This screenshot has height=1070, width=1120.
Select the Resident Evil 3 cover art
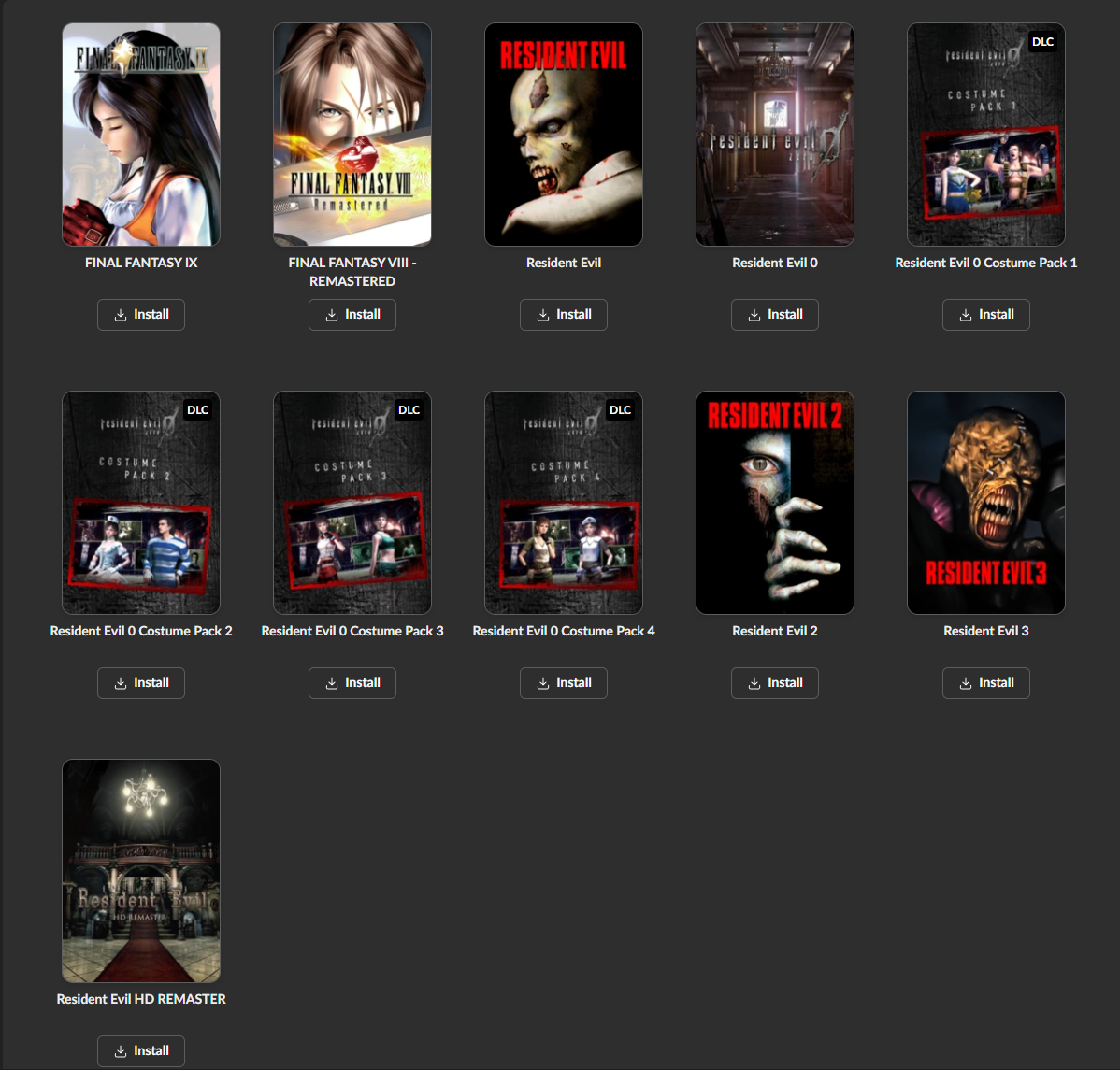pos(985,502)
